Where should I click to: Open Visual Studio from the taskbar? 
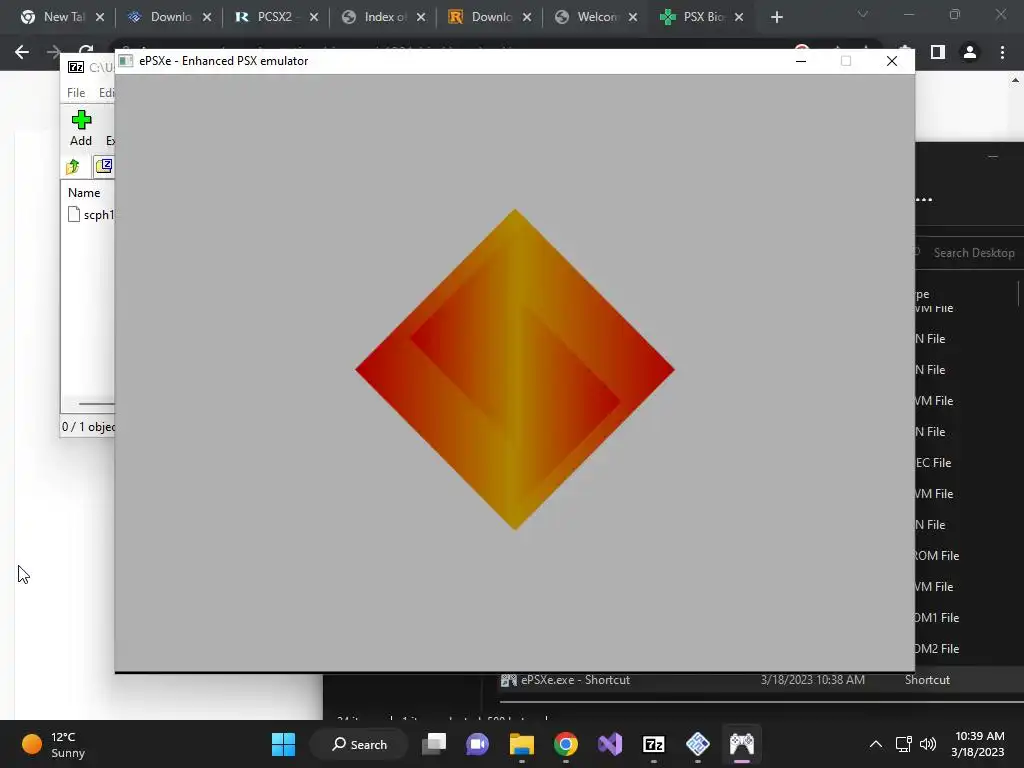click(610, 744)
